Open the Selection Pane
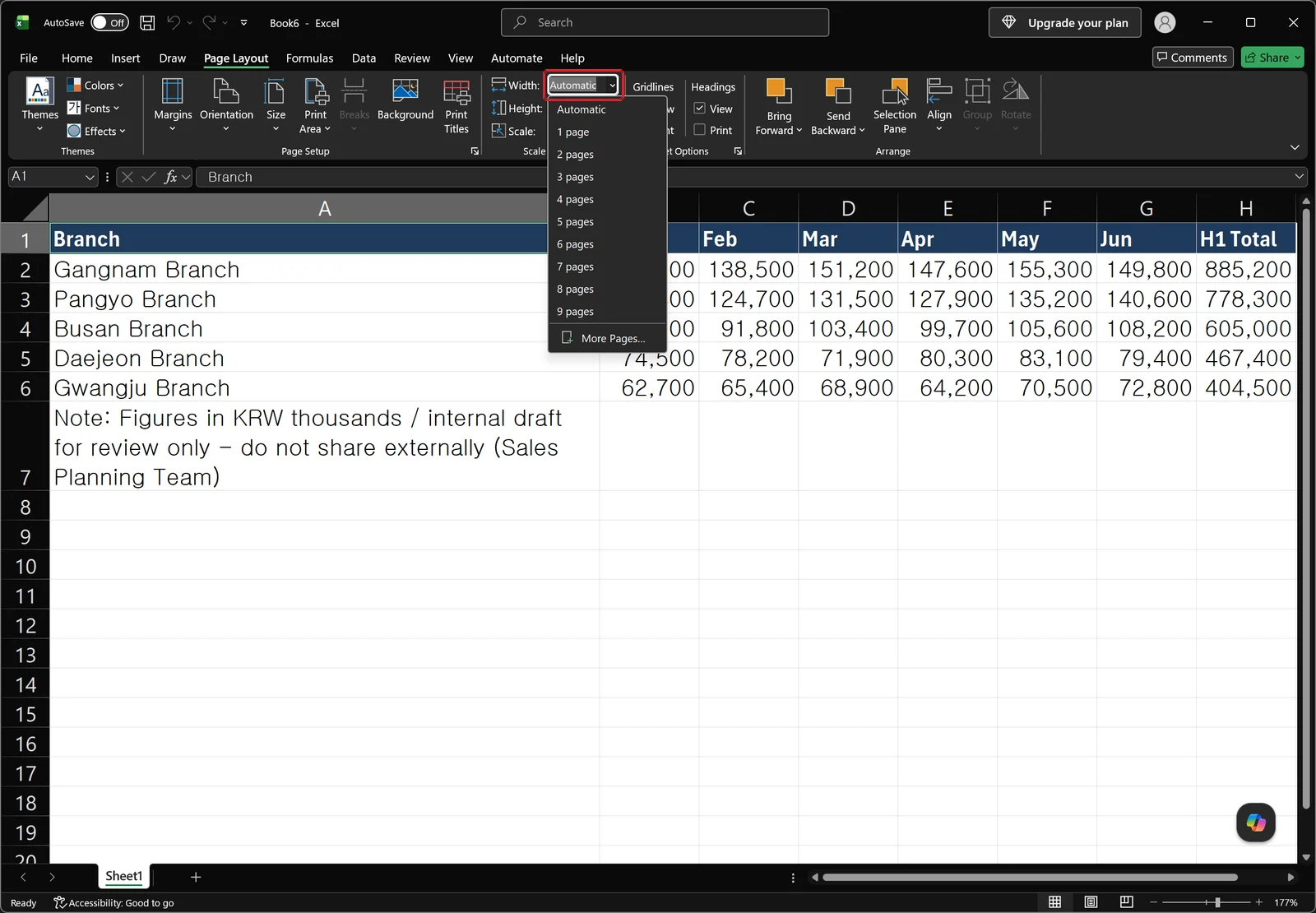This screenshot has height=913, width=1316. coord(895,104)
